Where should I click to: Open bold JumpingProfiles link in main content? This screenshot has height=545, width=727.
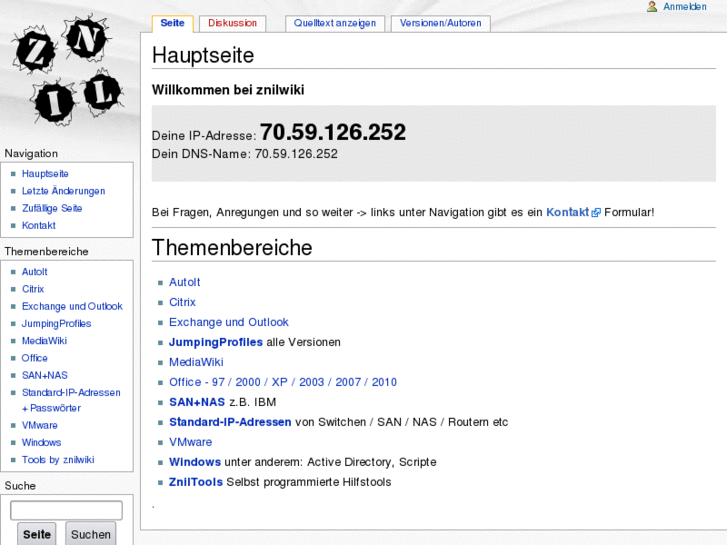(216, 342)
